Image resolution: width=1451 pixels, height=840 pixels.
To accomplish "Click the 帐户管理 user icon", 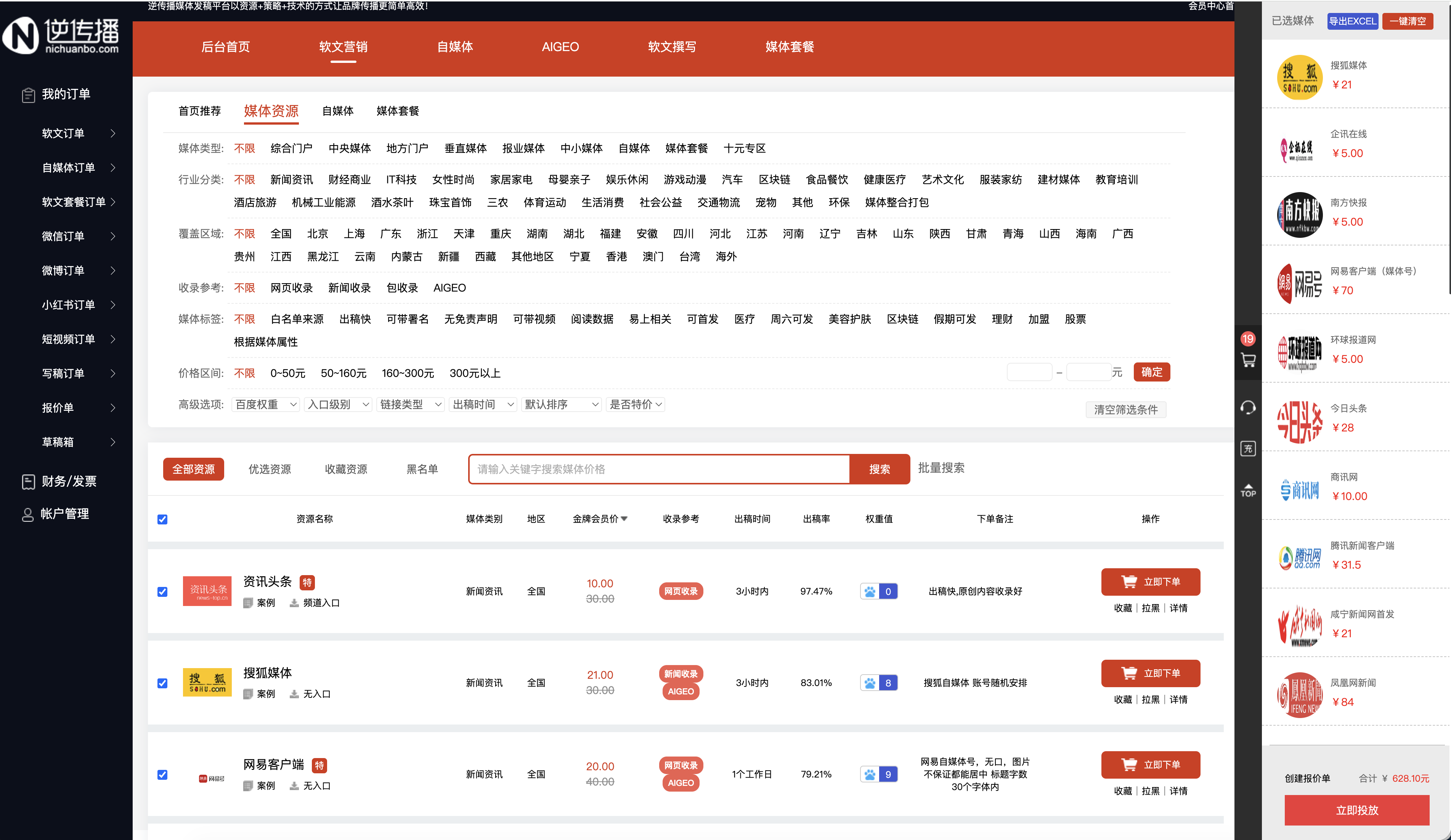I will coord(27,514).
